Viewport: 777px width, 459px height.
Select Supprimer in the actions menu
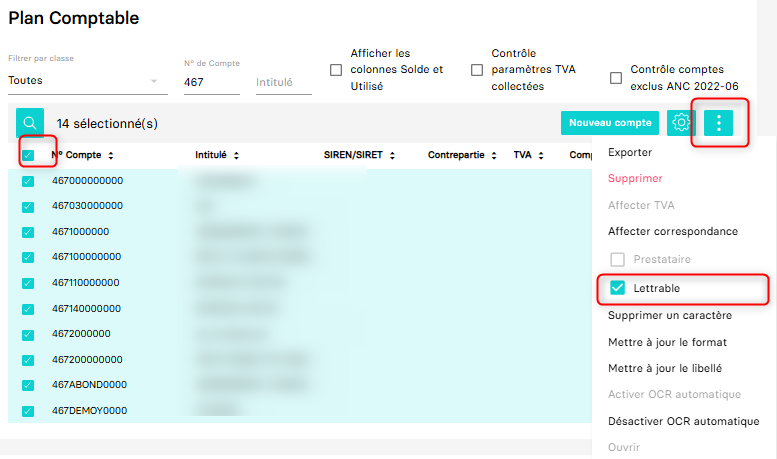tap(635, 178)
